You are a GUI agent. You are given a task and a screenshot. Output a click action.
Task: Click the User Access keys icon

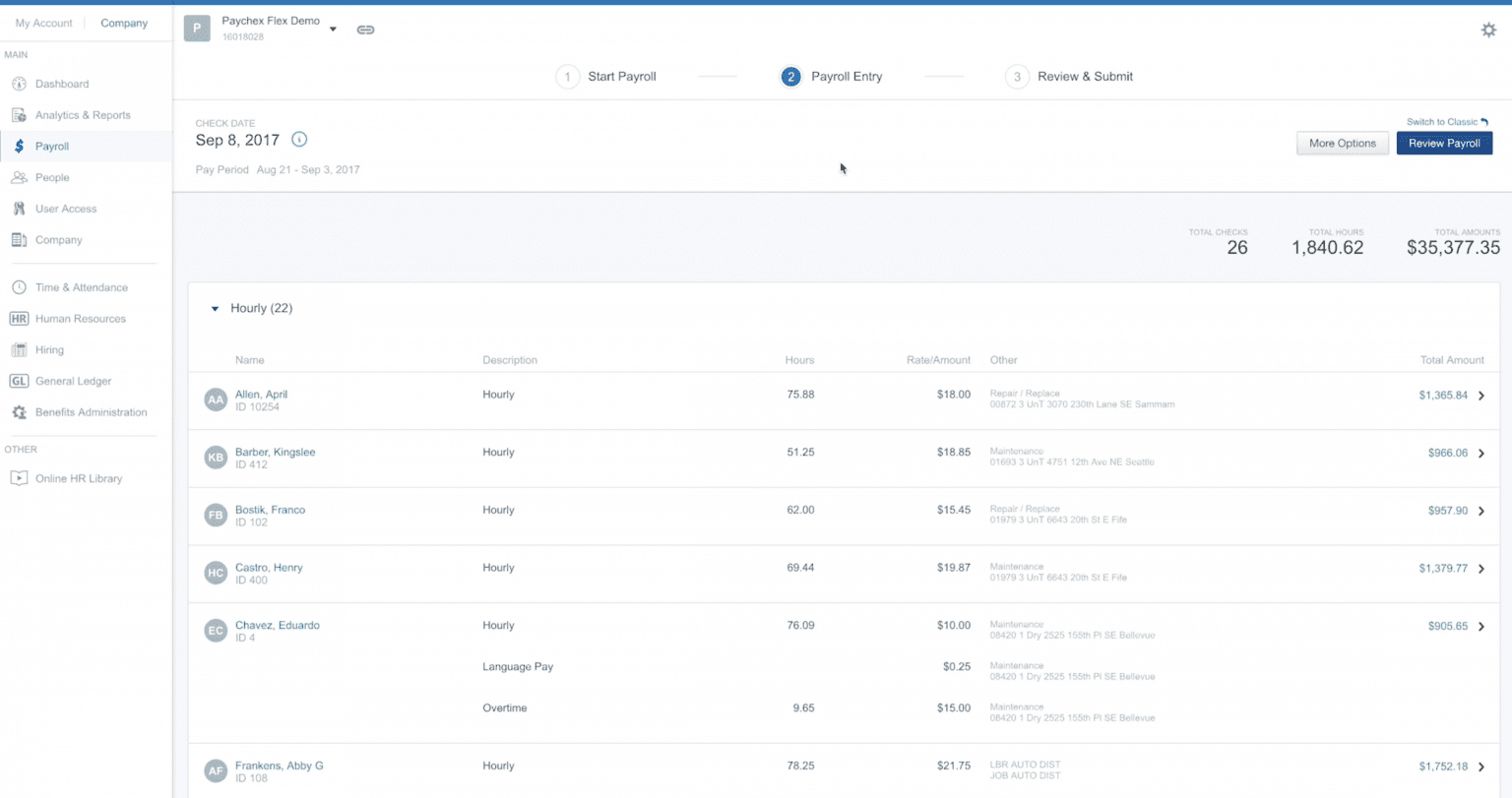tap(18, 209)
